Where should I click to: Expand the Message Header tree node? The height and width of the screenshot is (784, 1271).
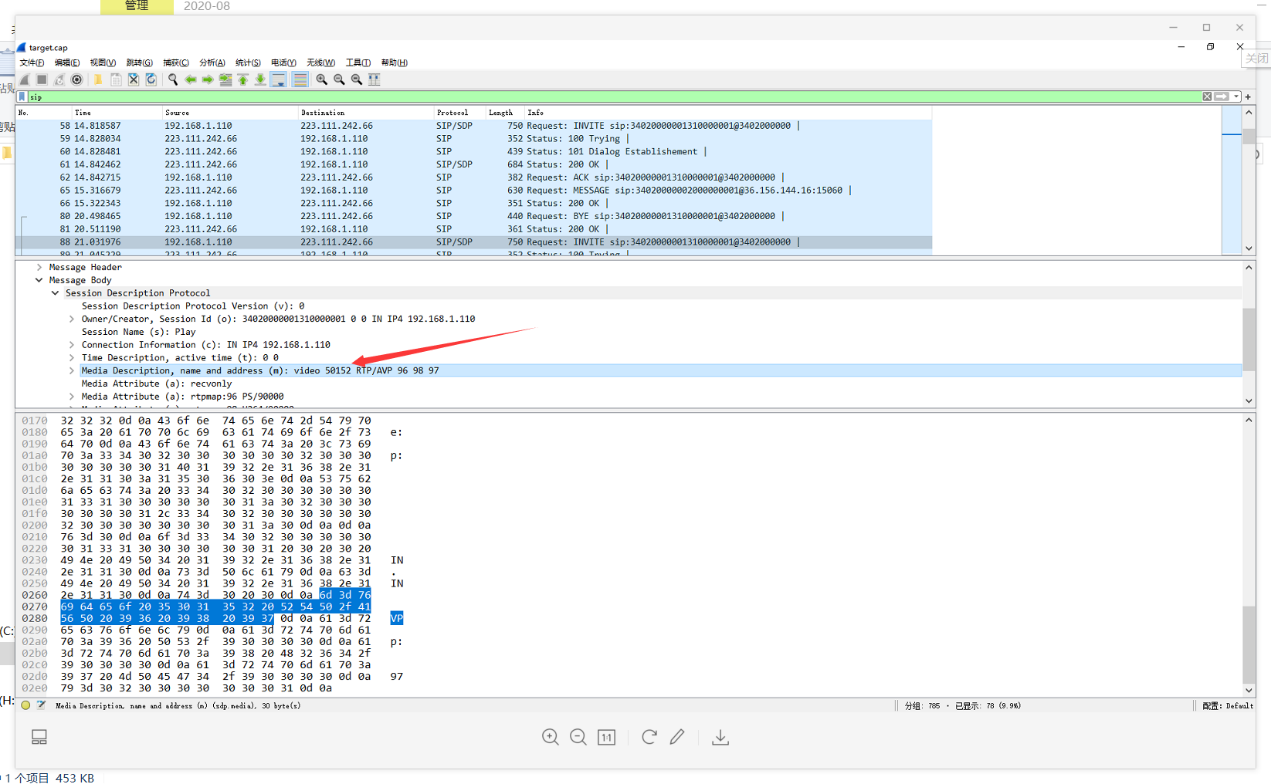tap(39, 267)
